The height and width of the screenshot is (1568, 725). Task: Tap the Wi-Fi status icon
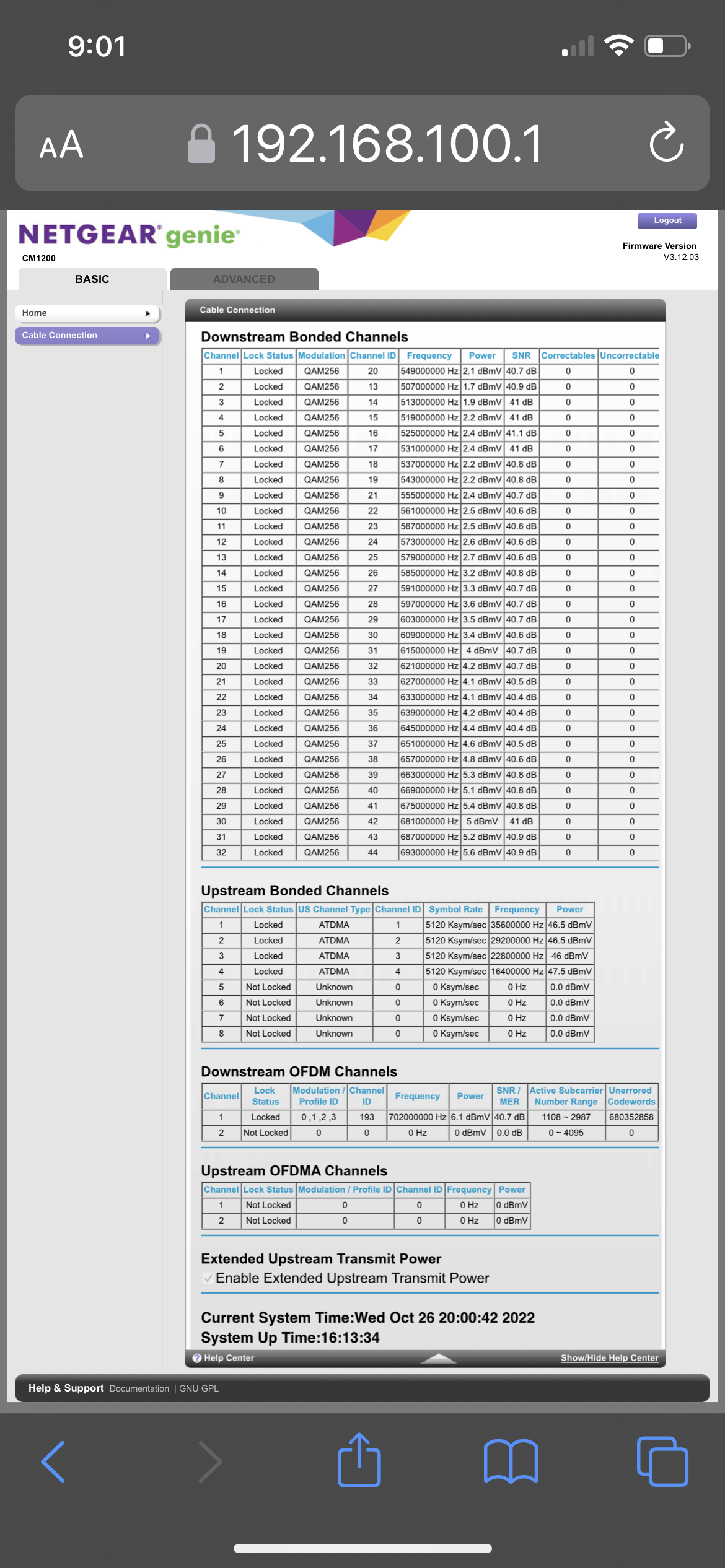618,46
